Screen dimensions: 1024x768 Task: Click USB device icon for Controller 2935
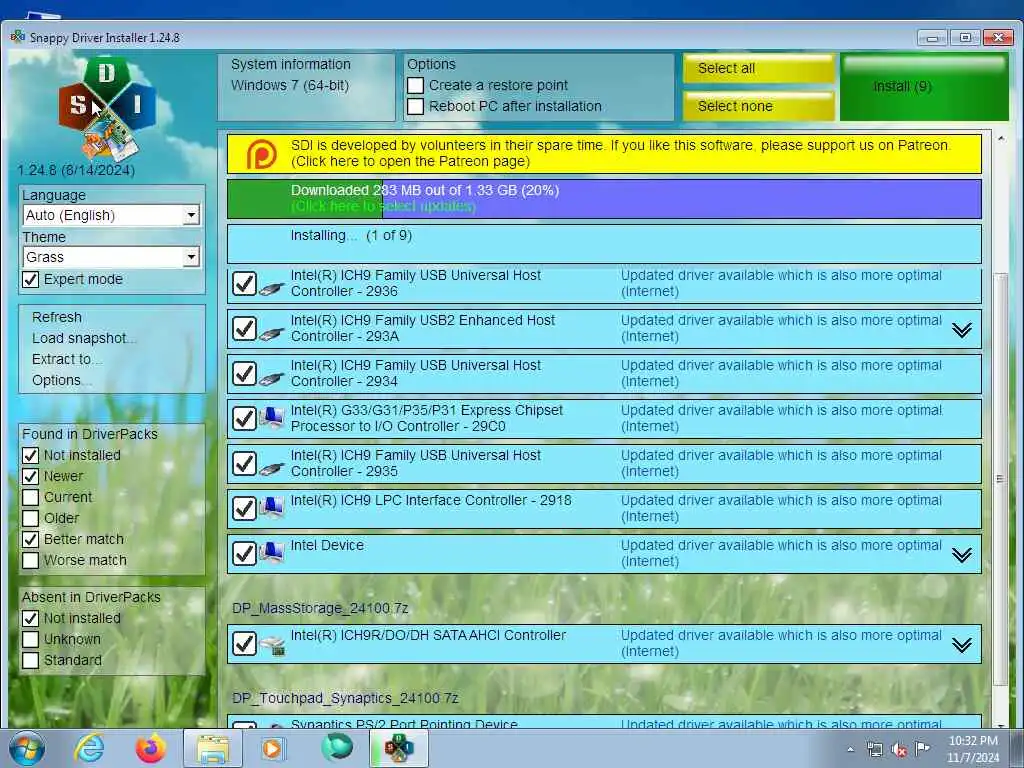coord(271,468)
